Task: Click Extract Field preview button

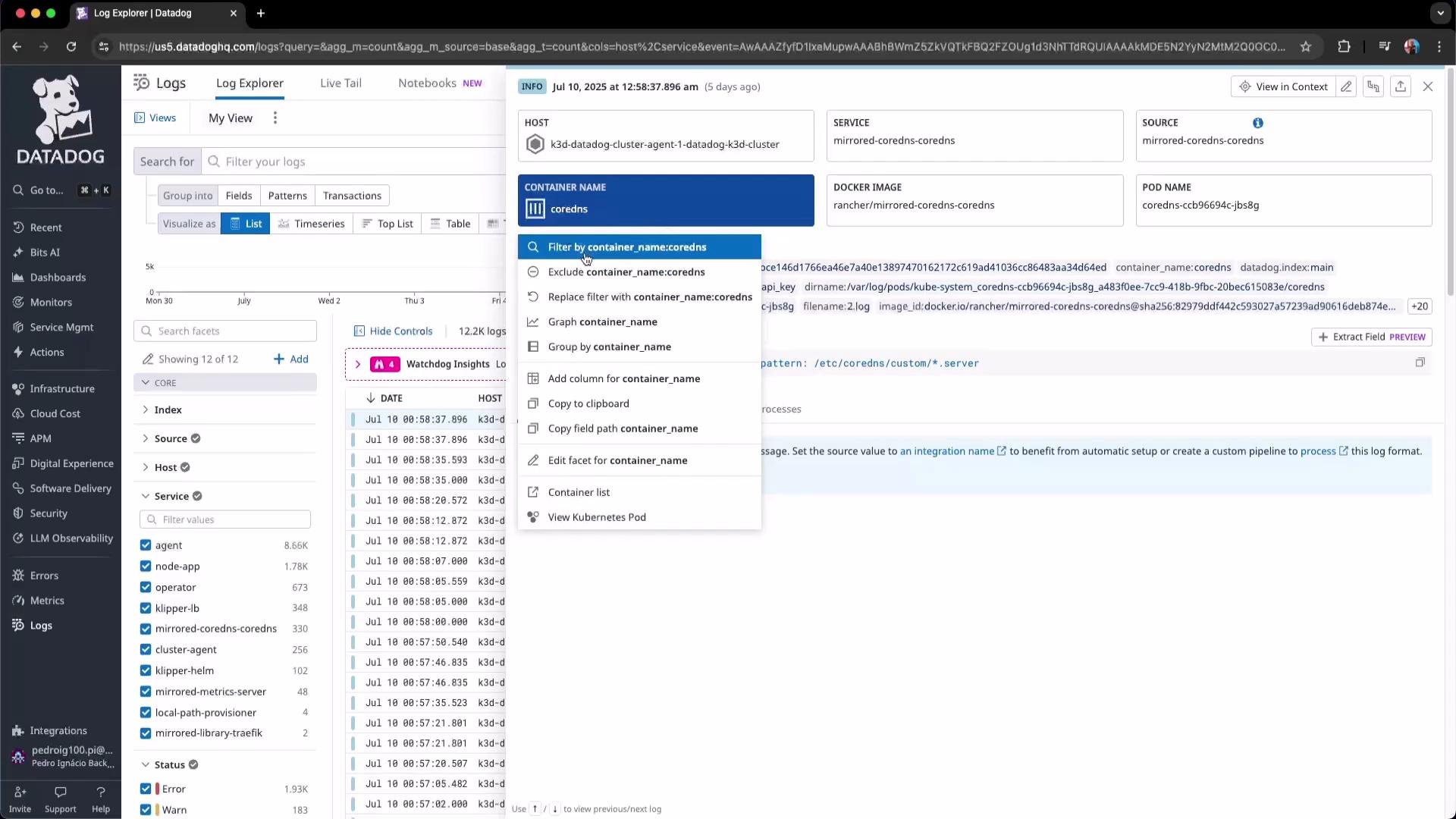Action: (x=1371, y=337)
